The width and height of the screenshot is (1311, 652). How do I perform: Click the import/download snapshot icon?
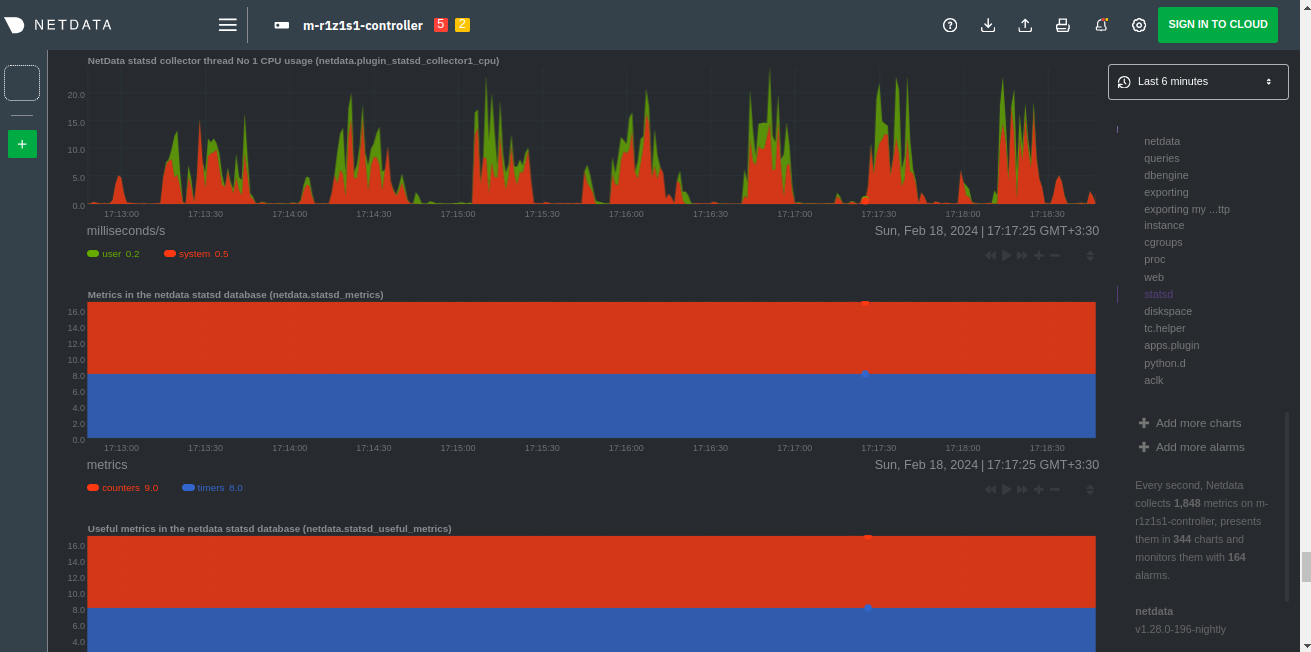pos(988,25)
